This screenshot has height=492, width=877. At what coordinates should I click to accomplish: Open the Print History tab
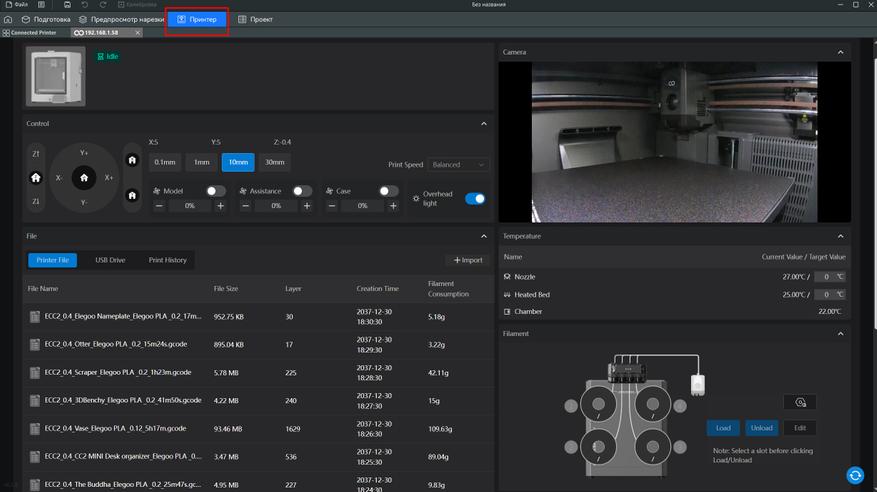click(167, 260)
